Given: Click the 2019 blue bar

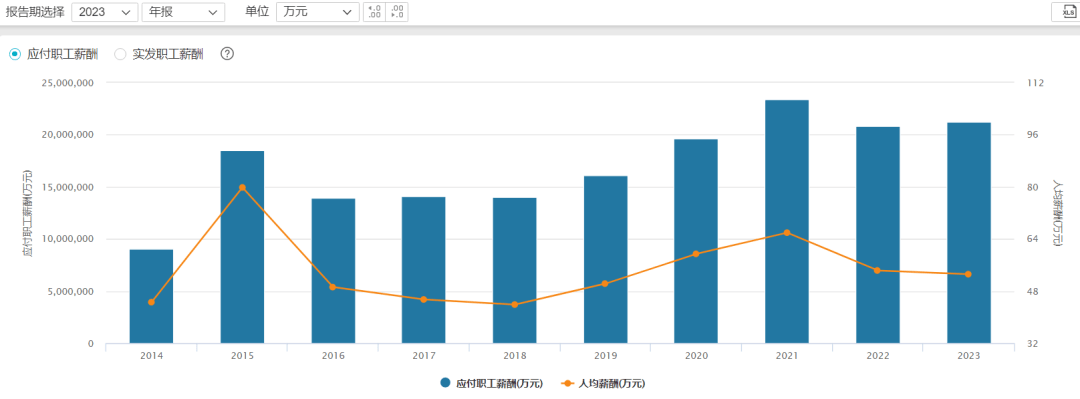Looking at the screenshot, I should pos(605,260).
